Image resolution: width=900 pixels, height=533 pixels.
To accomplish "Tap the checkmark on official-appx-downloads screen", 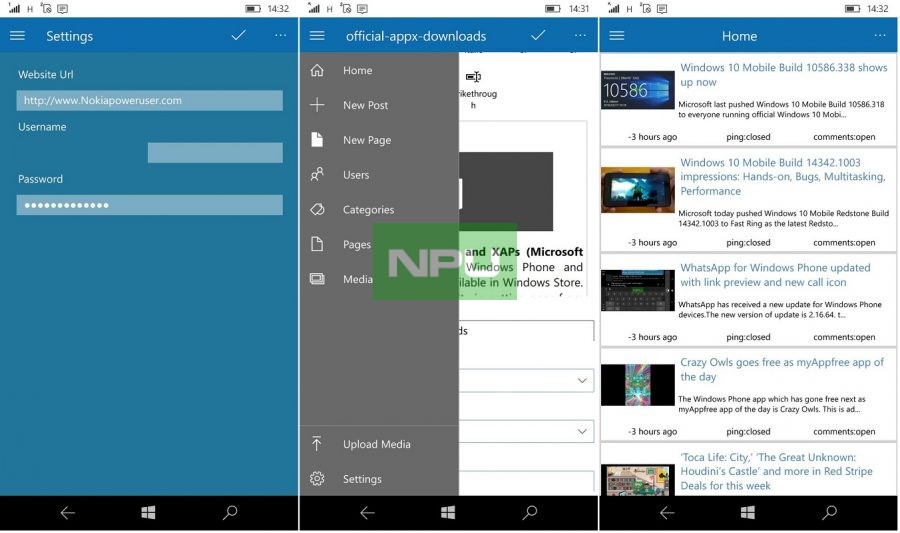I will pyautogui.click(x=538, y=36).
